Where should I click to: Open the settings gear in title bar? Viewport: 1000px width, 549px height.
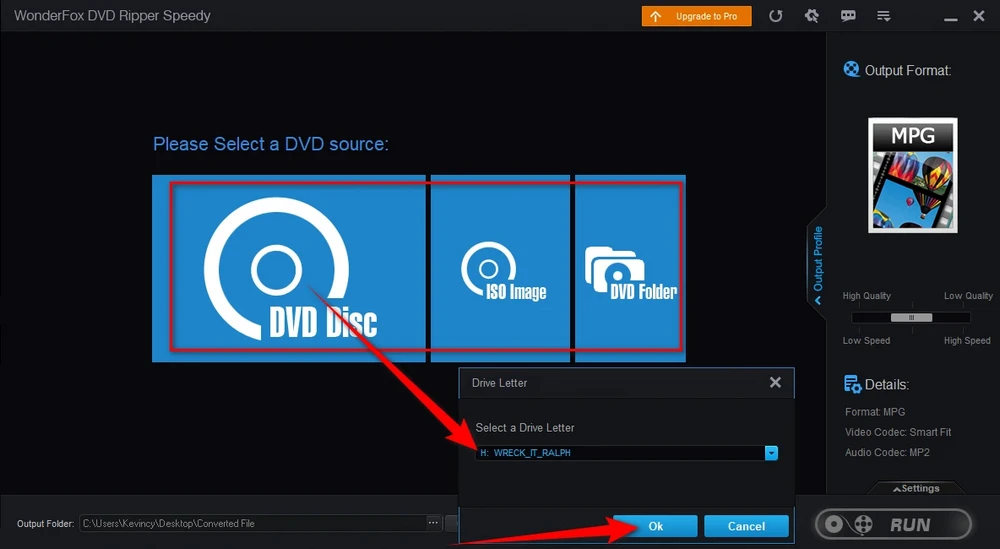(811, 16)
